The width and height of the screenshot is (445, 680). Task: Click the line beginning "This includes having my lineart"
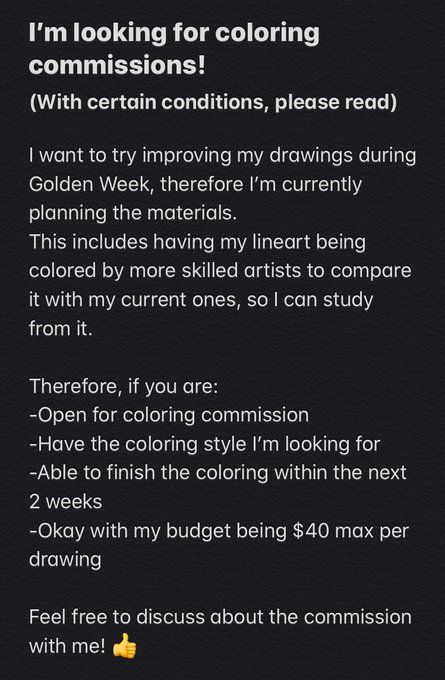197,242
